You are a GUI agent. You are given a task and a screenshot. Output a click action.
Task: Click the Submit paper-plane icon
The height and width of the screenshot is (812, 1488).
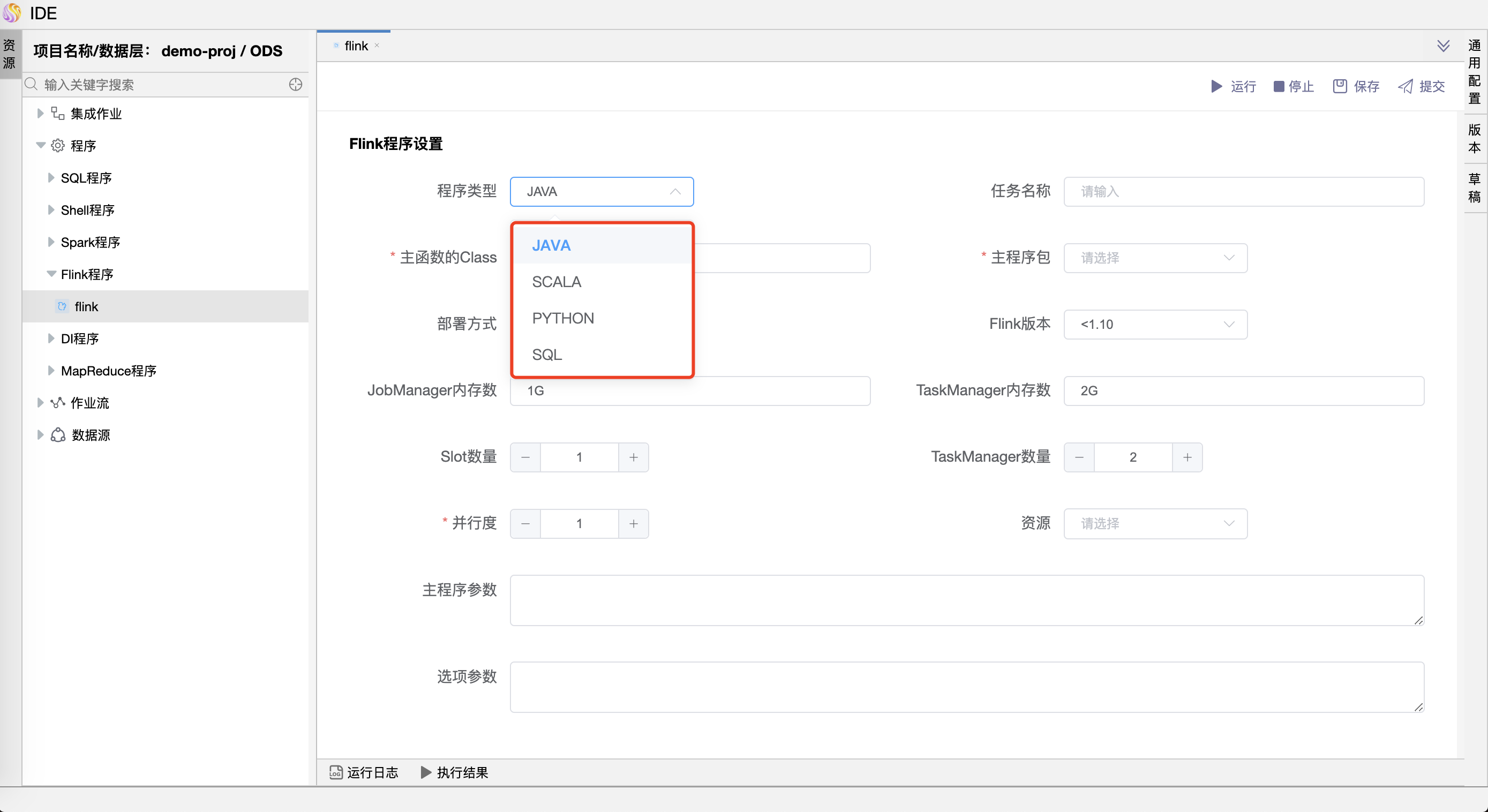[1405, 87]
